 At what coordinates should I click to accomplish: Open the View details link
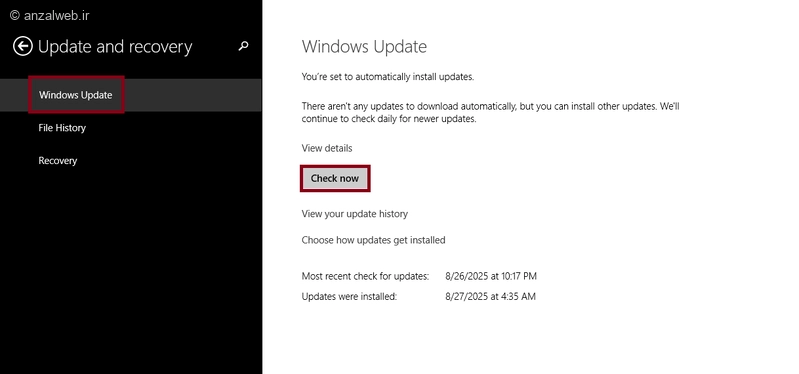click(x=327, y=148)
